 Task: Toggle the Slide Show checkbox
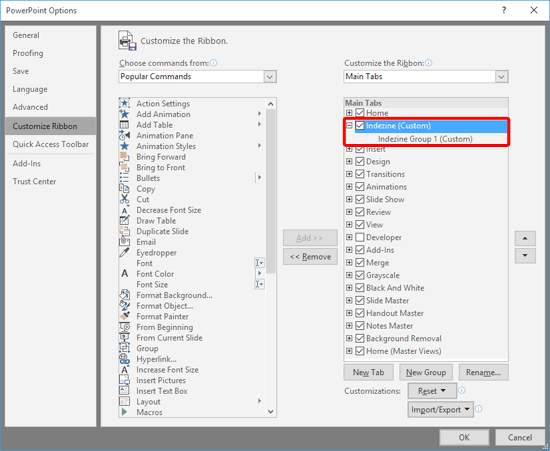(x=360, y=199)
